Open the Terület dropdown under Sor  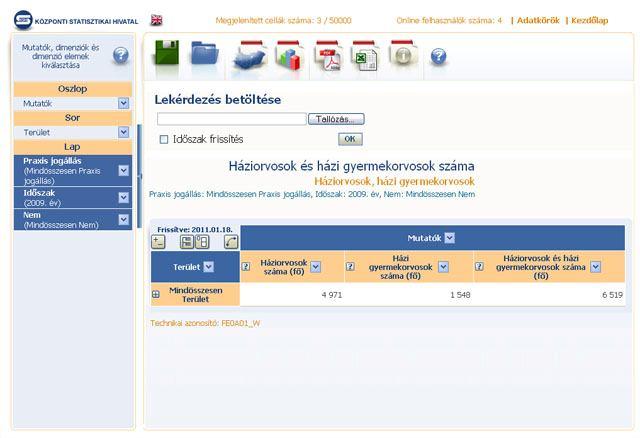(123, 132)
